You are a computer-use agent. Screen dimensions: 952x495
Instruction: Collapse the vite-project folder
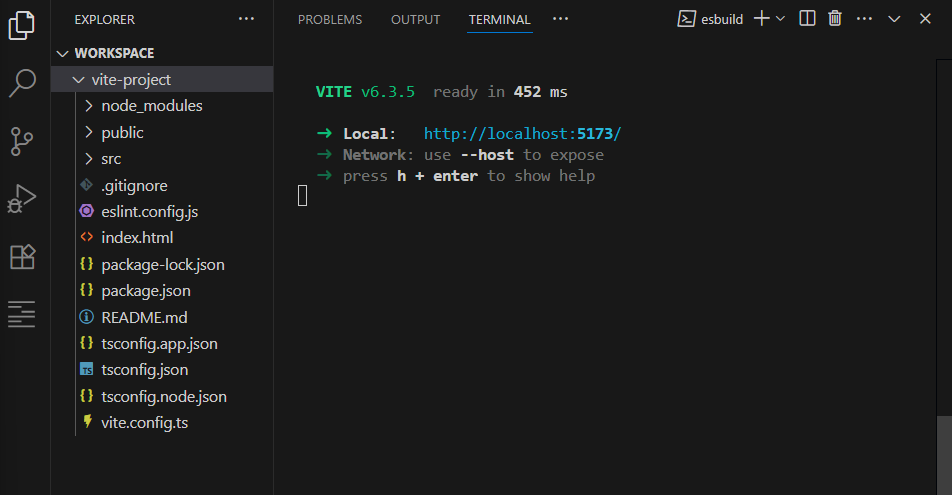(162, 80)
